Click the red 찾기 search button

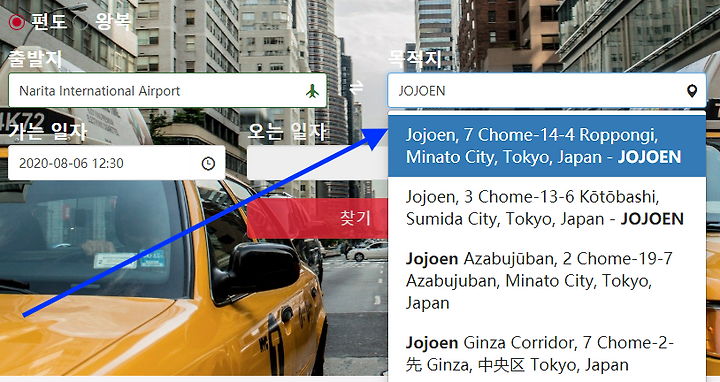317,218
